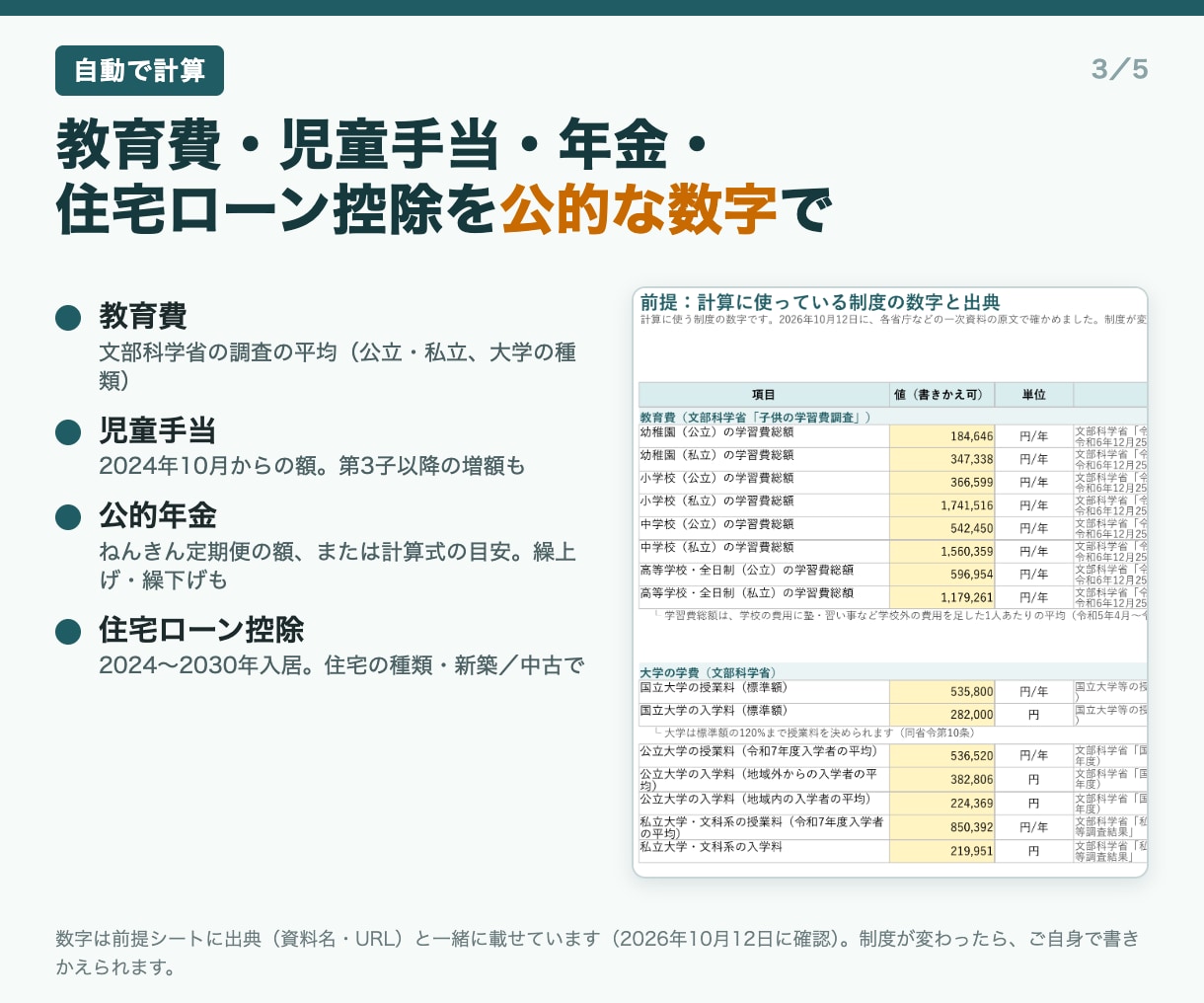The width and height of the screenshot is (1204, 1003).
Task: Click value cell 224,369
Action: coord(941,804)
